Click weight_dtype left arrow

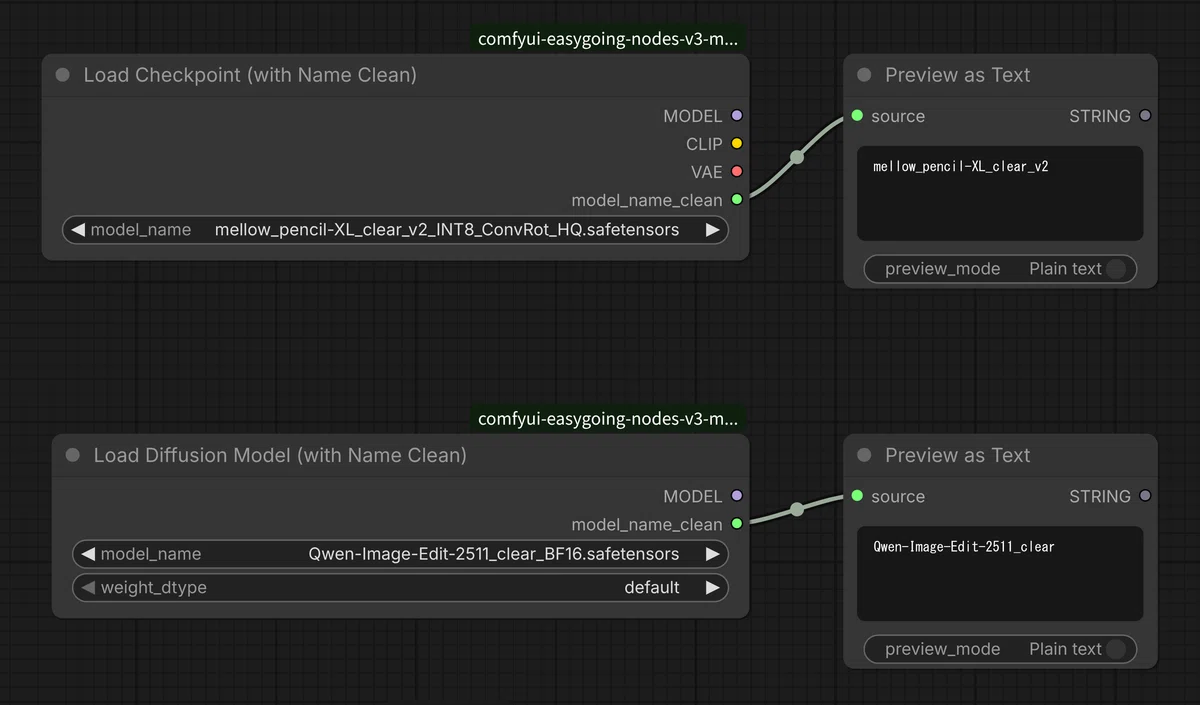tap(88, 587)
